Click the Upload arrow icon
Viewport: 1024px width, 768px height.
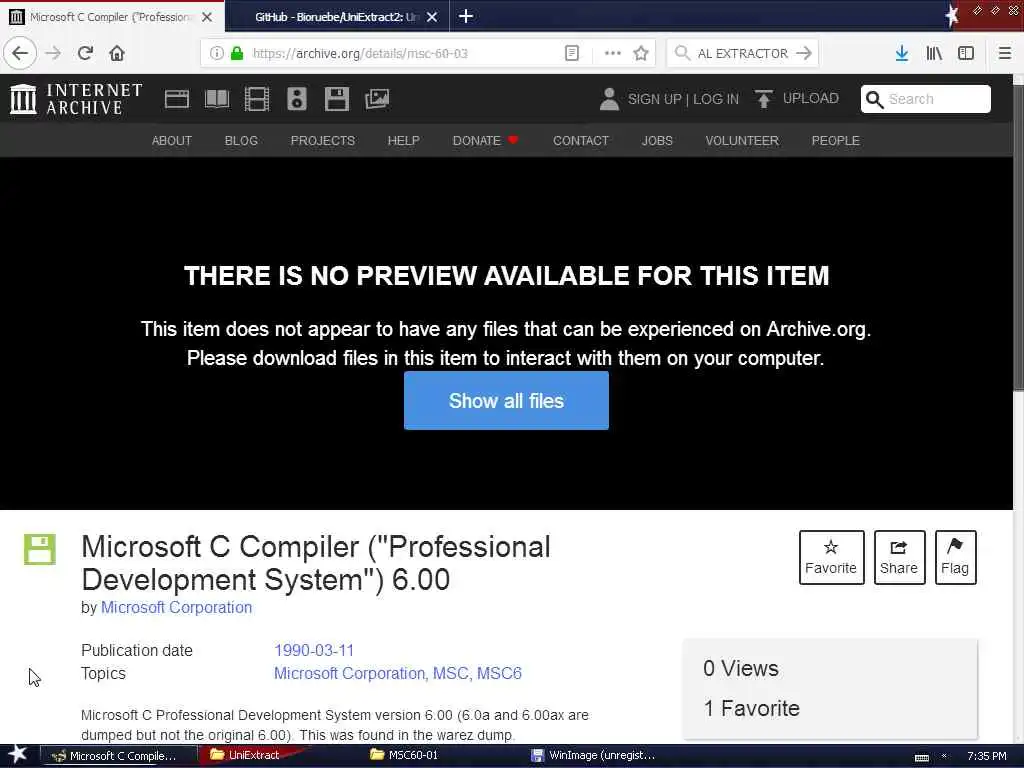coord(763,99)
